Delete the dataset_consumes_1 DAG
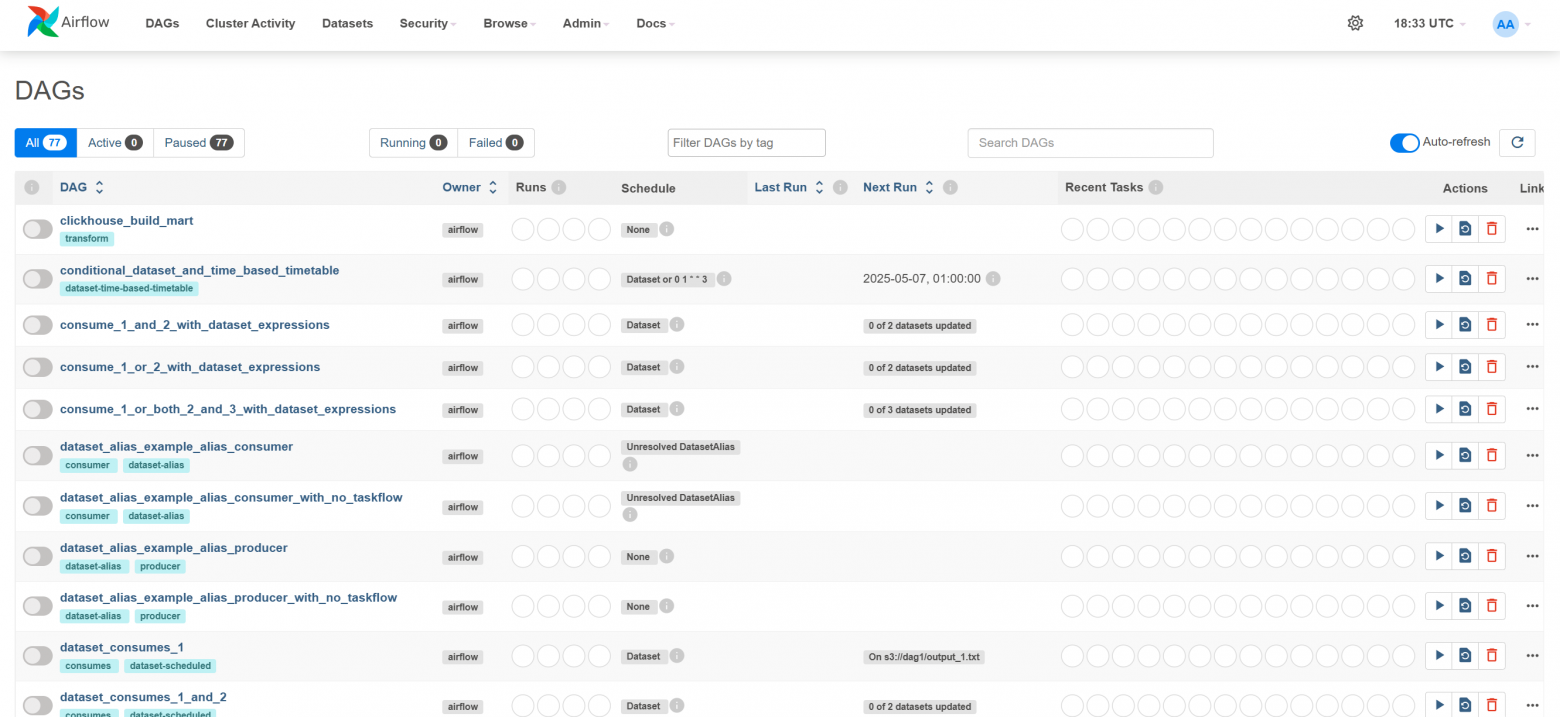This screenshot has width=1560, height=717. pos(1491,656)
